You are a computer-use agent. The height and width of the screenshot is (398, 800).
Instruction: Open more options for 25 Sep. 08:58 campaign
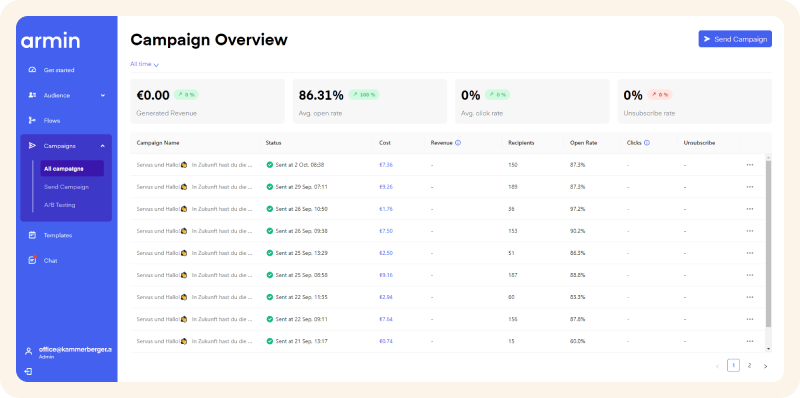point(749,275)
